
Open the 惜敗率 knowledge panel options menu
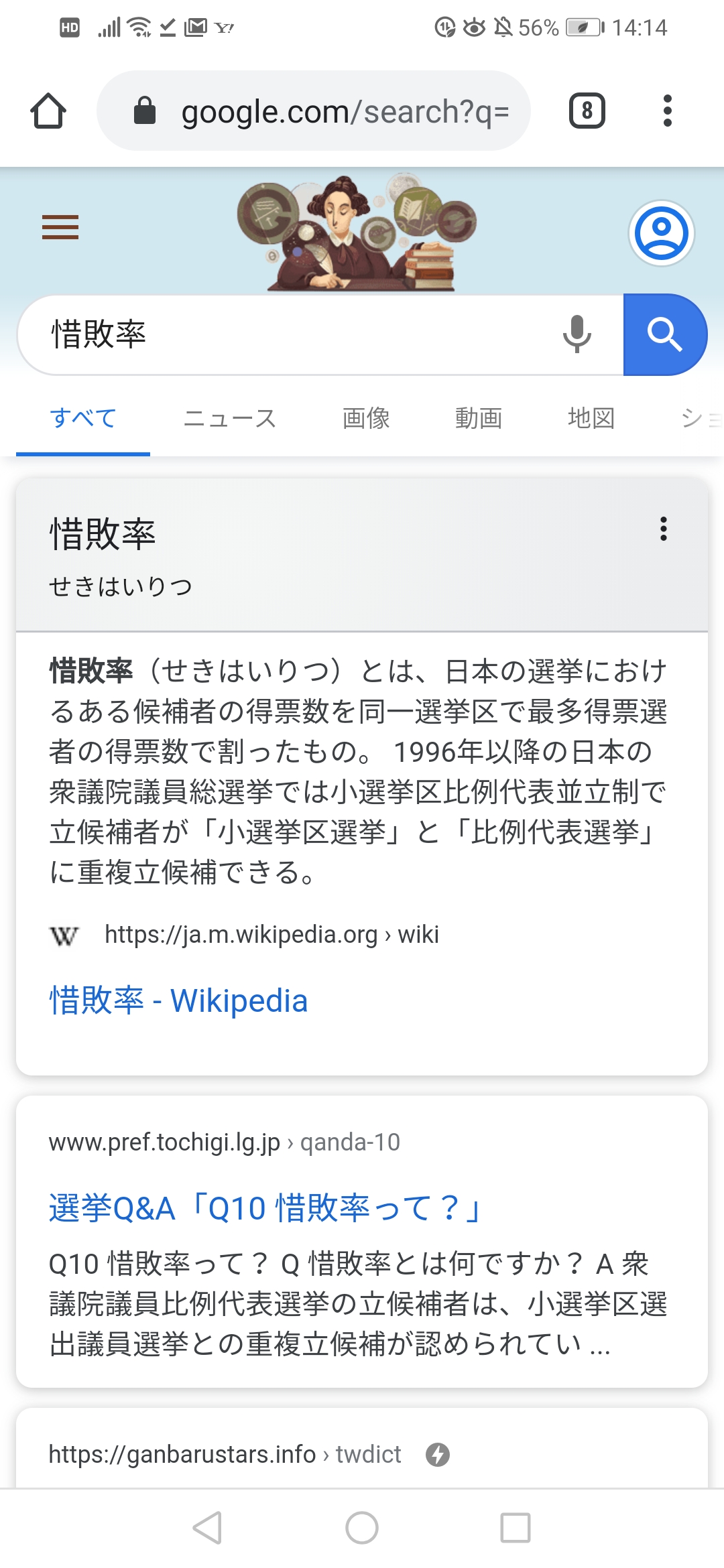click(x=664, y=529)
